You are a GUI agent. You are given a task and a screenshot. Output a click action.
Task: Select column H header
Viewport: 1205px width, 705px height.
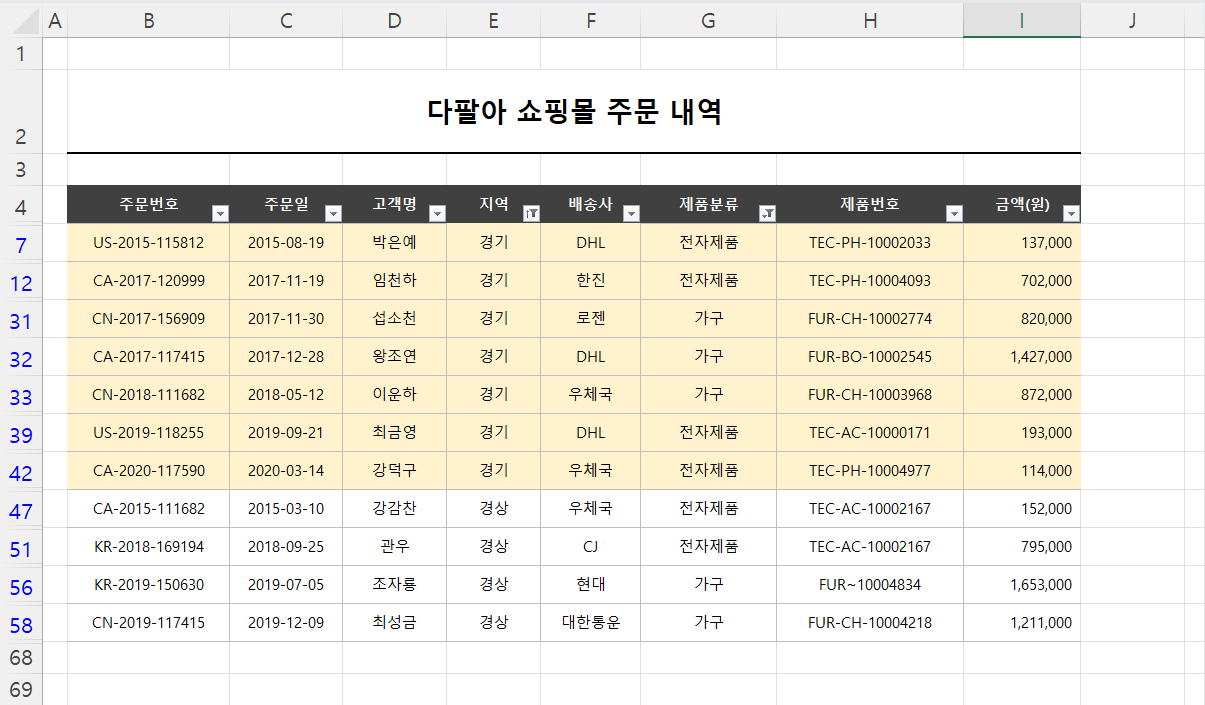(x=870, y=20)
